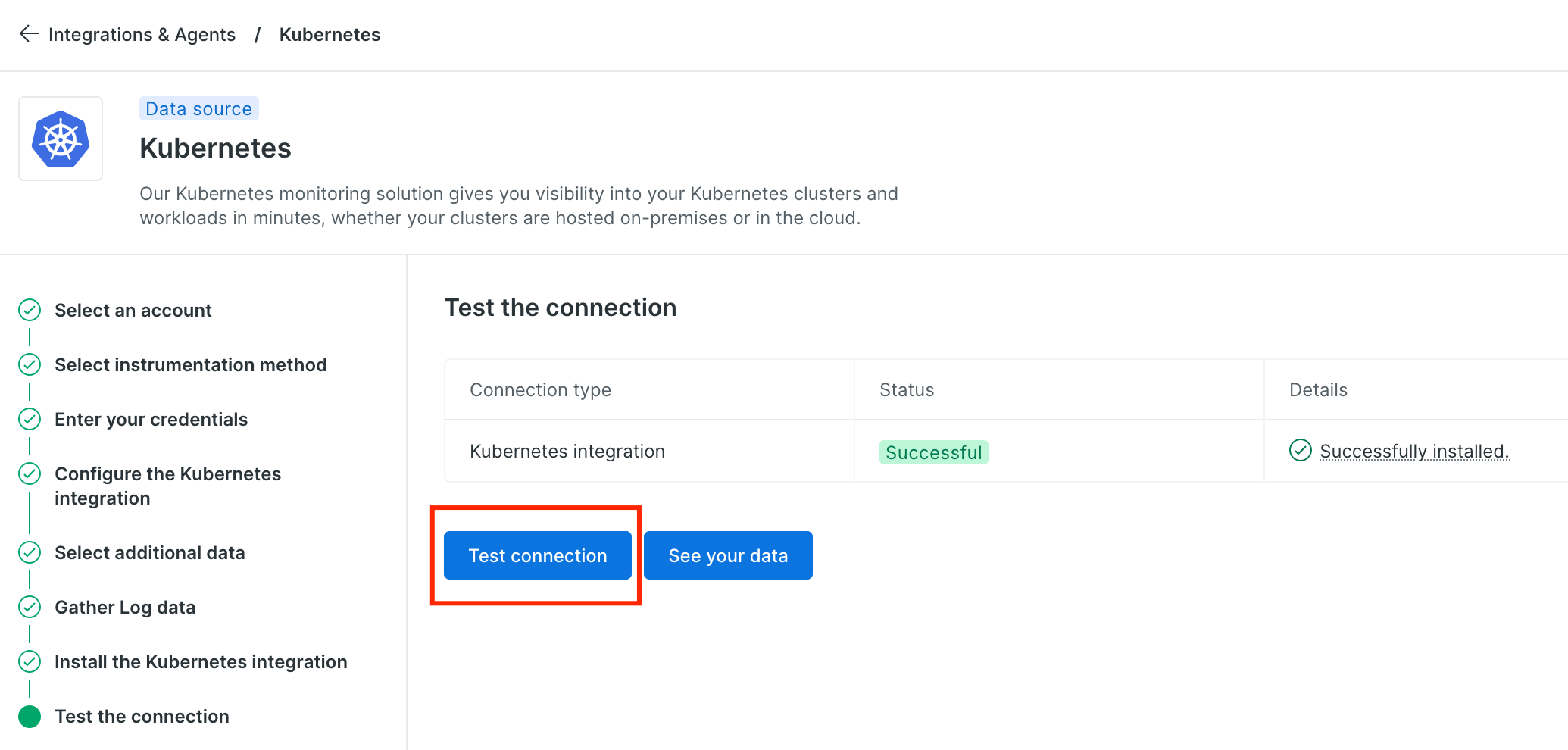Click the checkmark icon beside Successfully installed
1568x750 pixels.
(x=1301, y=450)
